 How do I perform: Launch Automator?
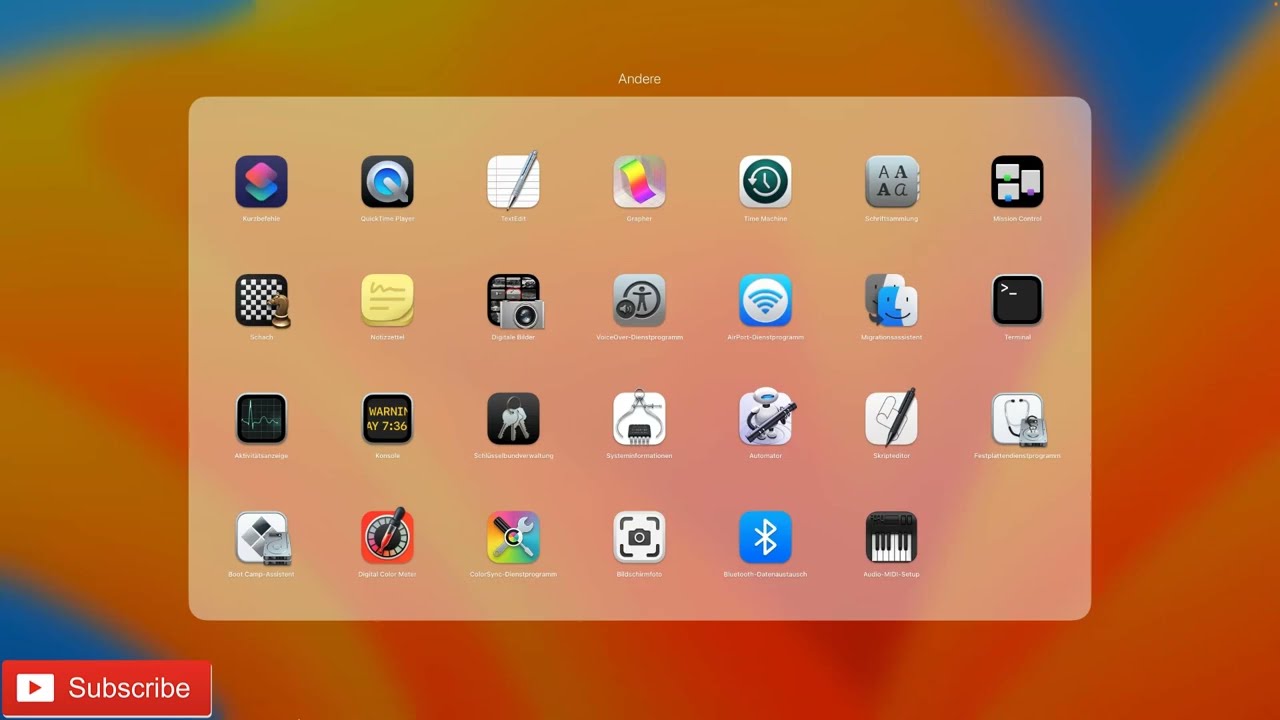765,417
